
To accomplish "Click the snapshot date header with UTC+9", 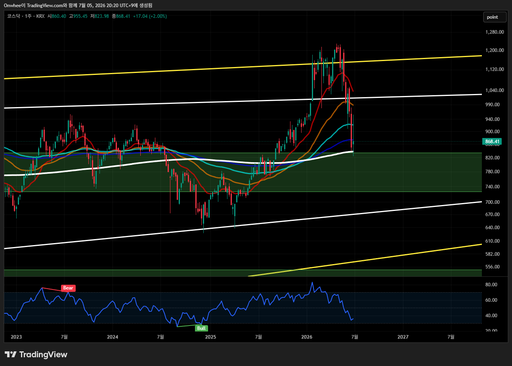I will [x=78, y=5].
